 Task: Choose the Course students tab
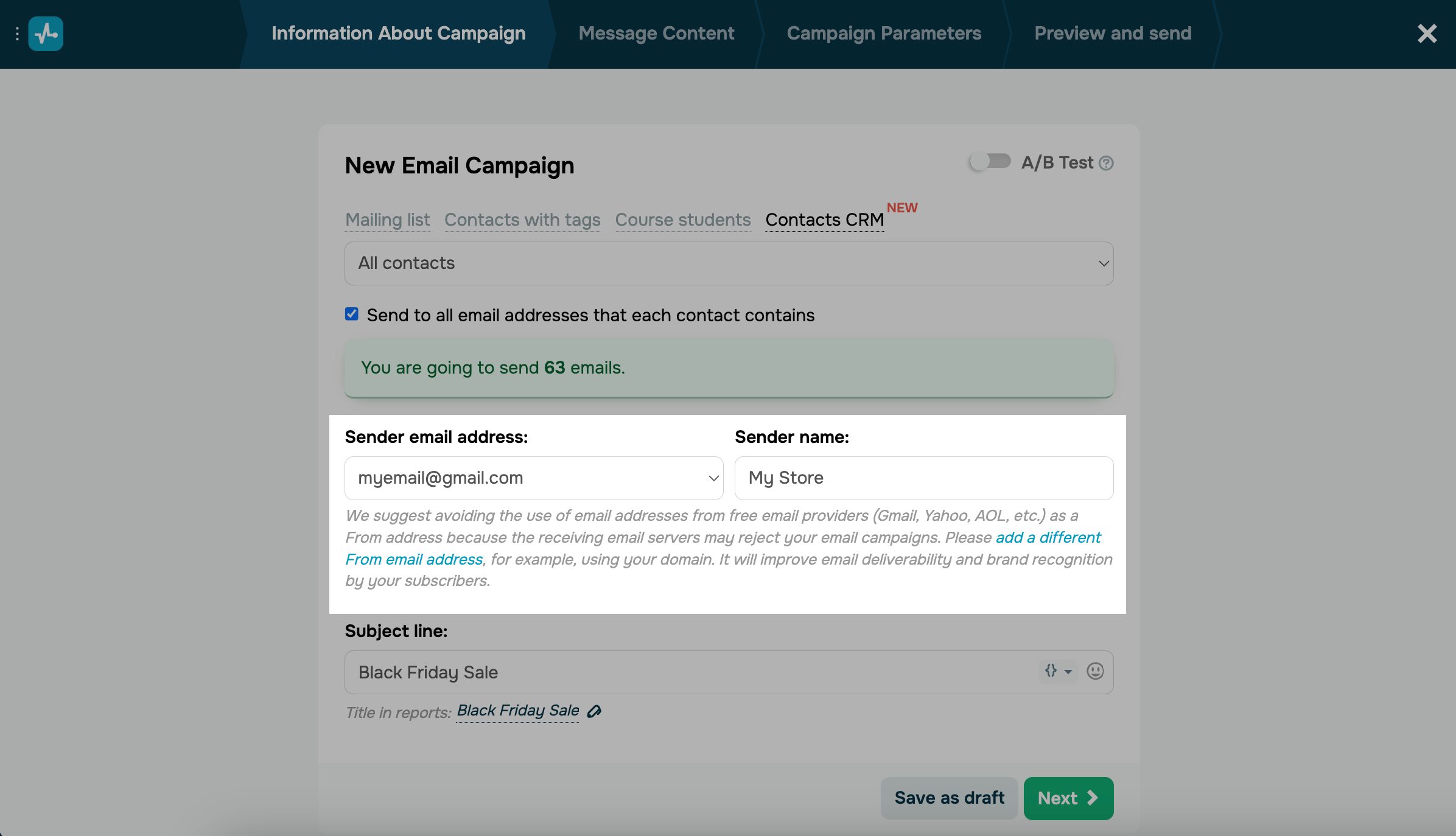(683, 220)
